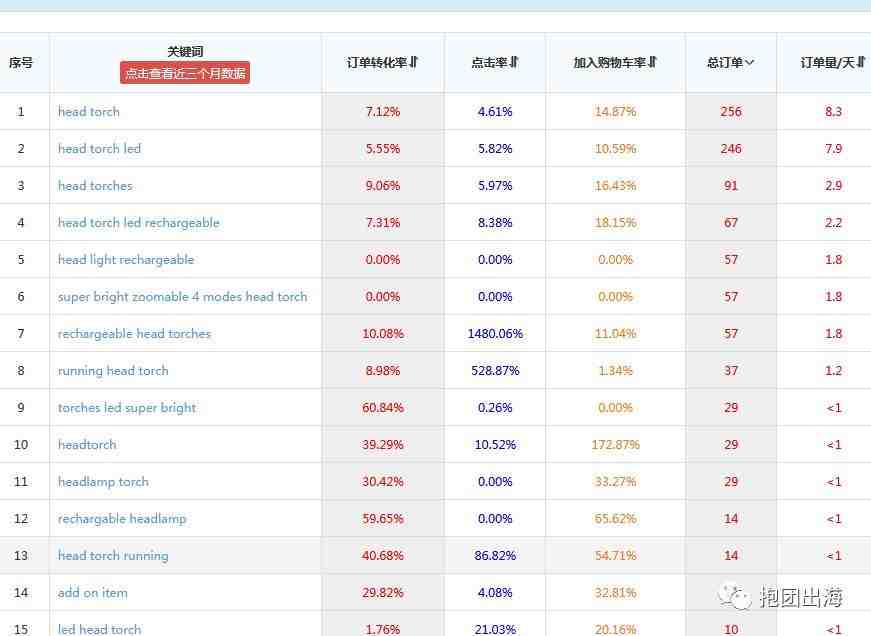The width and height of the screenshot is (871, 636).
Task: Open the 总订单 sort chevron
Action: (749, 62)
